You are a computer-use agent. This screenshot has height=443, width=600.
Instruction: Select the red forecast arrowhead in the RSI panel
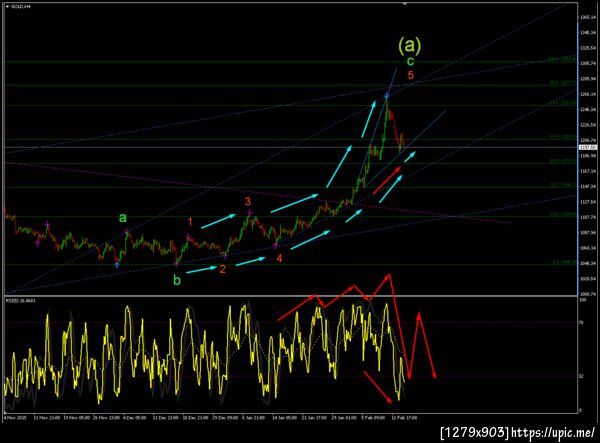[435, 375]
